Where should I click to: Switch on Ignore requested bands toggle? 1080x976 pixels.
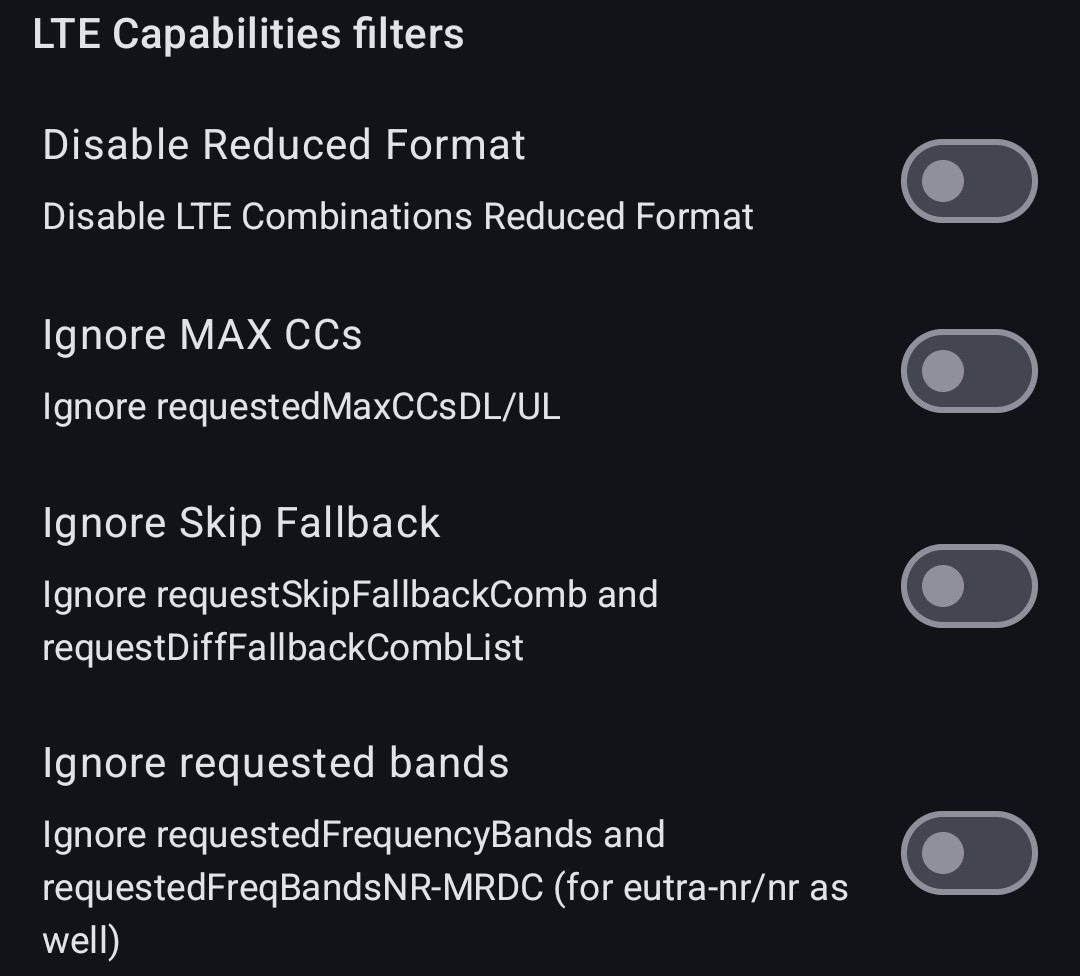968,853
